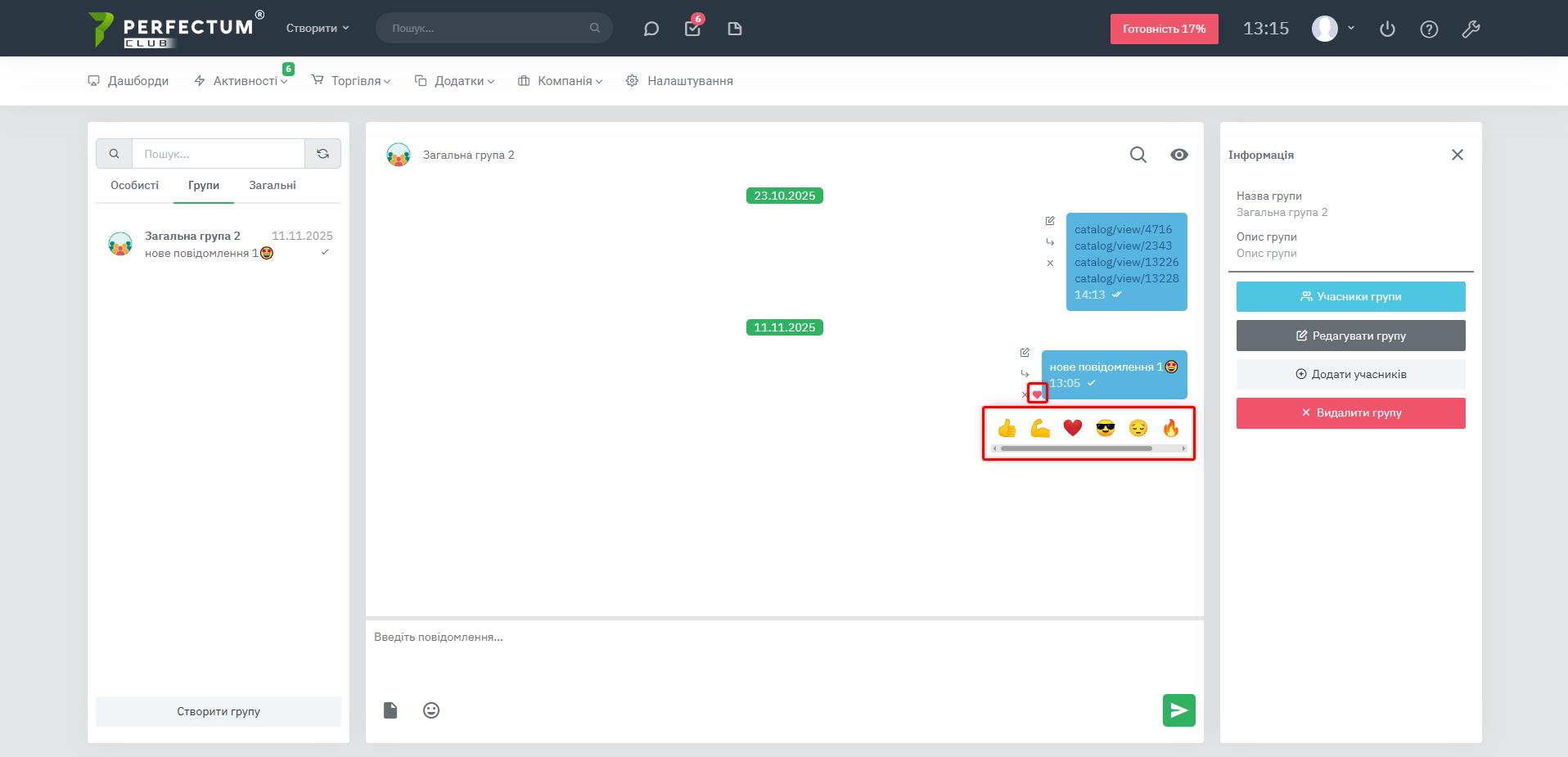Open the Компанія dropdown menu

560,81
